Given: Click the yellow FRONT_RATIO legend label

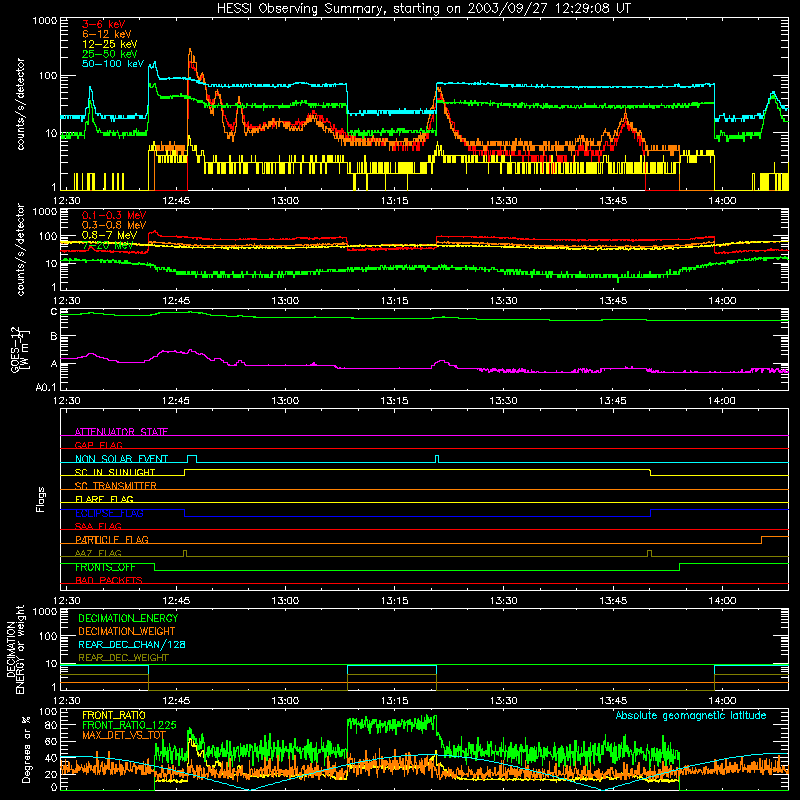Looking at the screenshot, I should coord(114,715).
